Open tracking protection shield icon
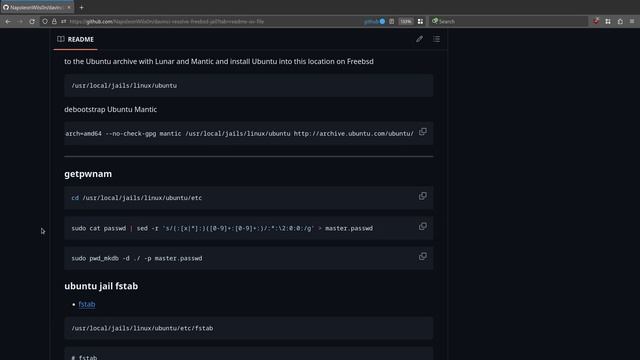Viewport: 640px width, 360px height. pyautogui.click(x=45, y=21)
